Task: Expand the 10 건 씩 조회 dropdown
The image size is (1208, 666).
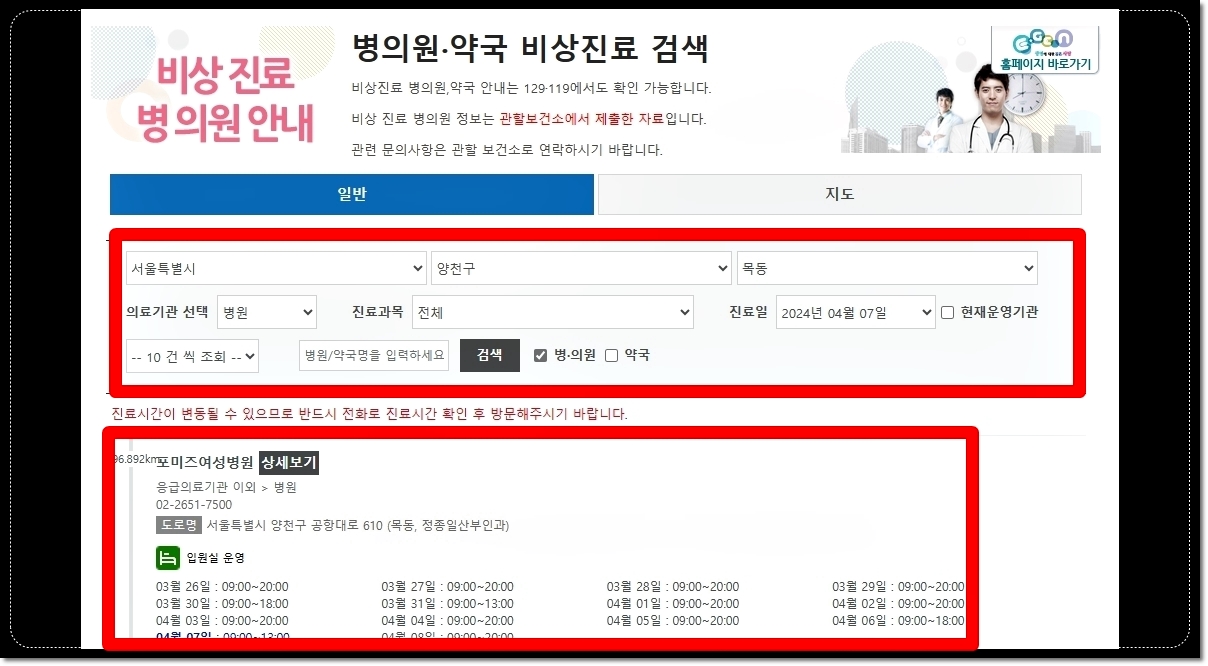Action: pyautogui.click(x=191, y=355)
